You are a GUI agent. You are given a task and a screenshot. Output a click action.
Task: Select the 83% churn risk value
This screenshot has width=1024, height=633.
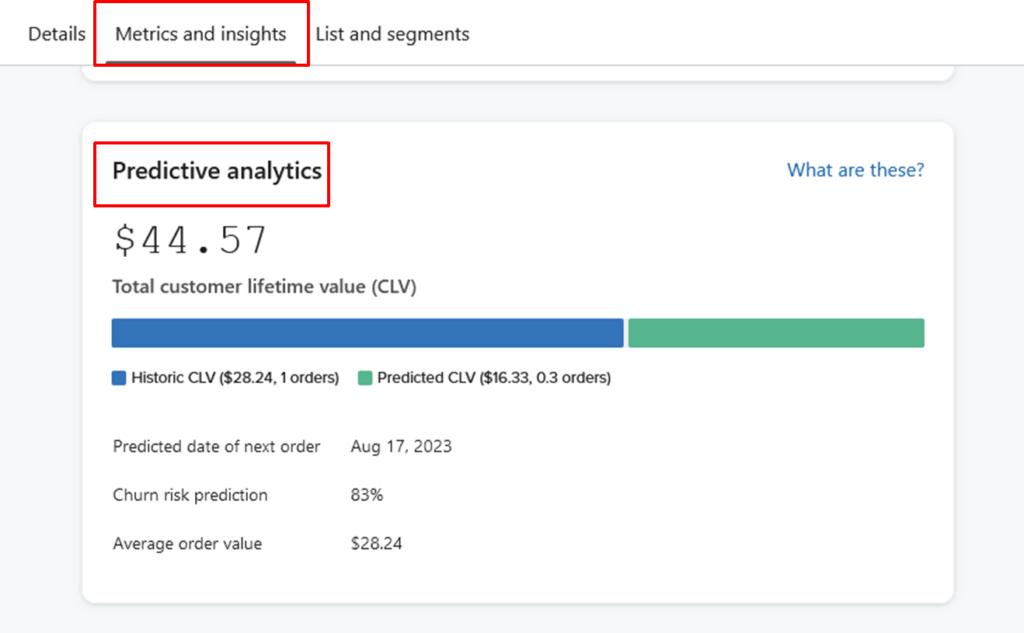click(x=367, y=495)
